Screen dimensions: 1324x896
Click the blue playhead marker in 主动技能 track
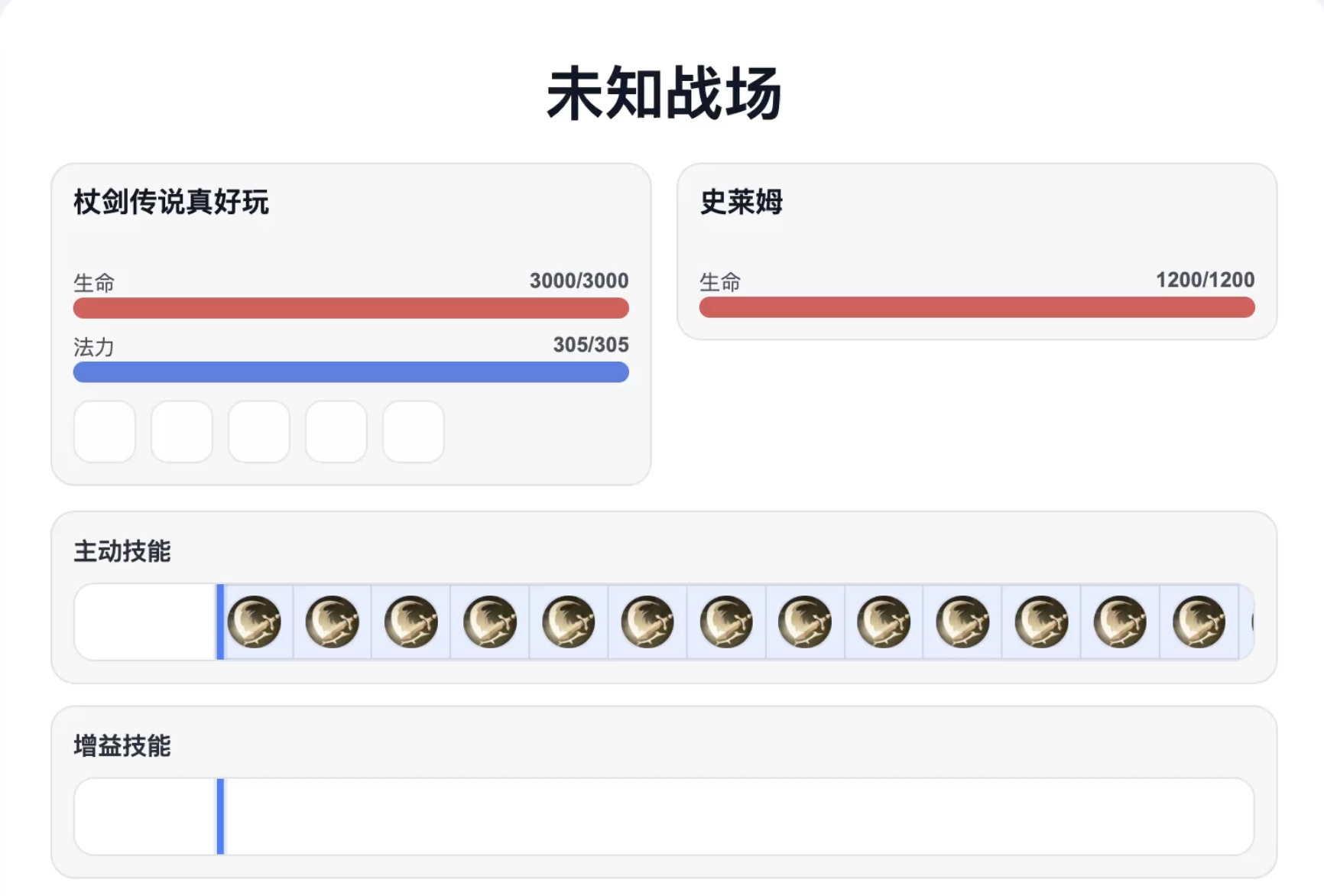click(220, 622)
